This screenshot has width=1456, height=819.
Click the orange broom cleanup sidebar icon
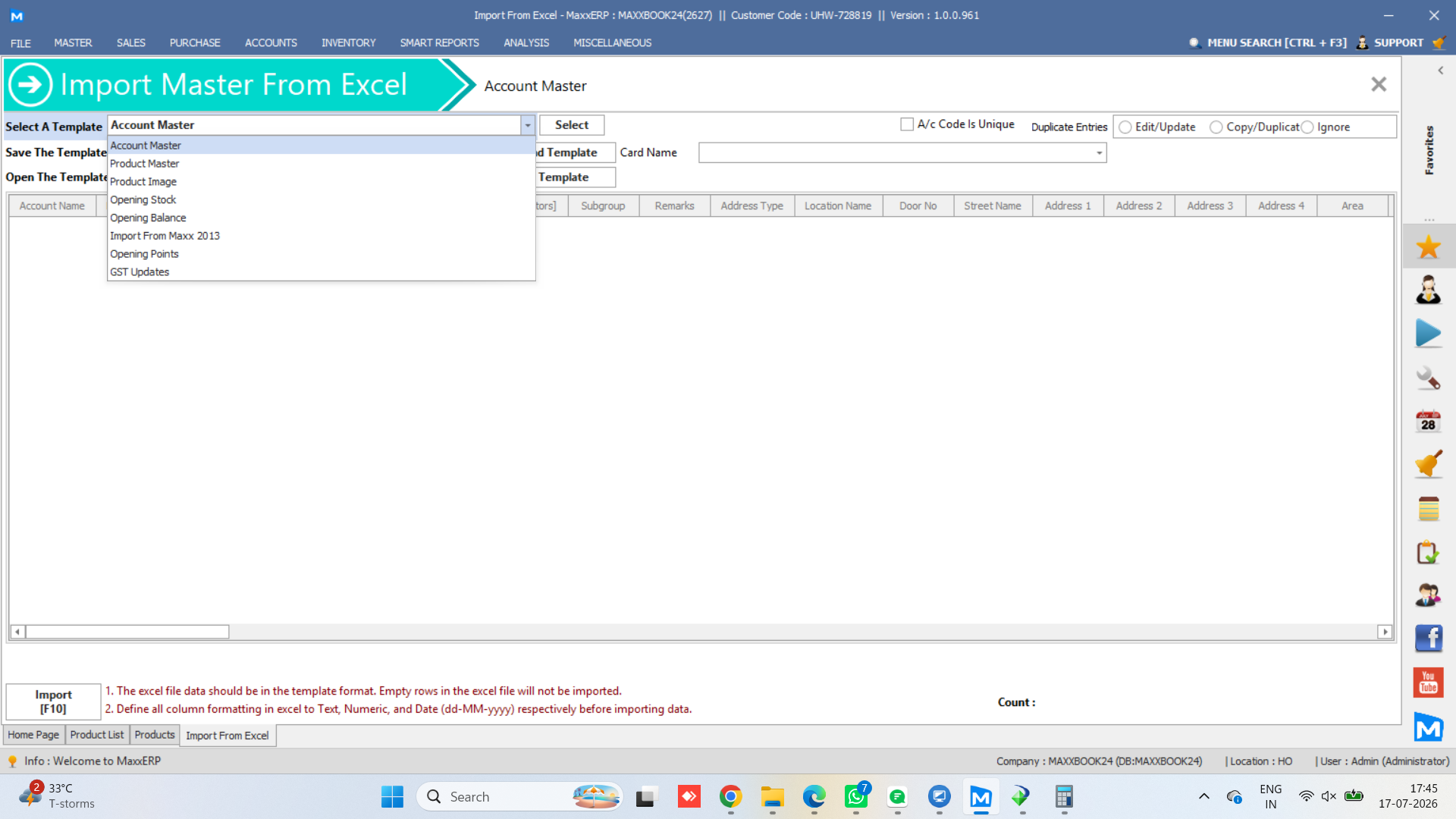click(1428, 464)
